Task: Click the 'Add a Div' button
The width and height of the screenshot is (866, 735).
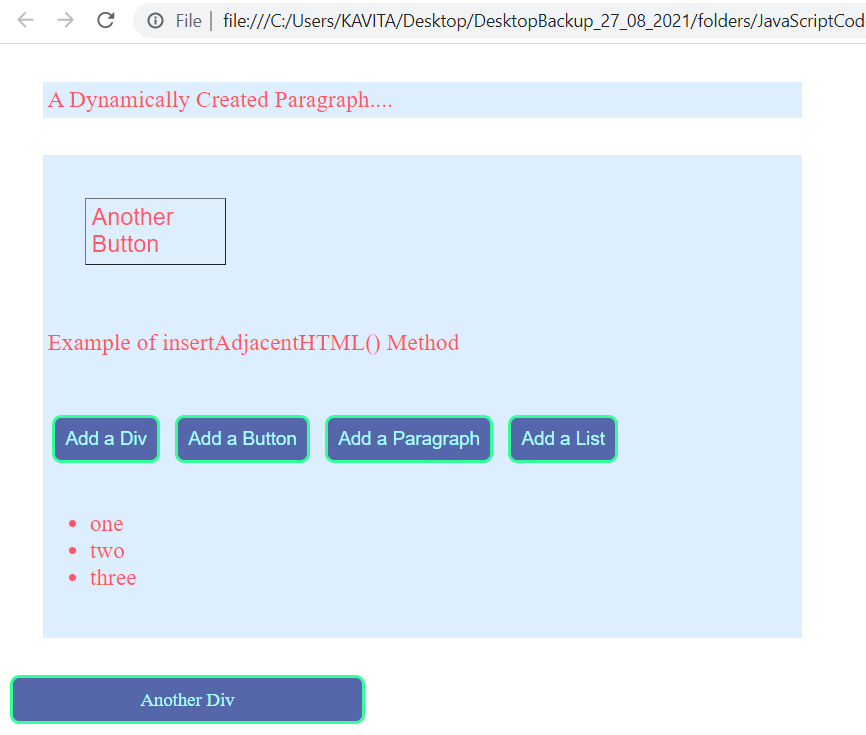Action: [x=106, y=439]
